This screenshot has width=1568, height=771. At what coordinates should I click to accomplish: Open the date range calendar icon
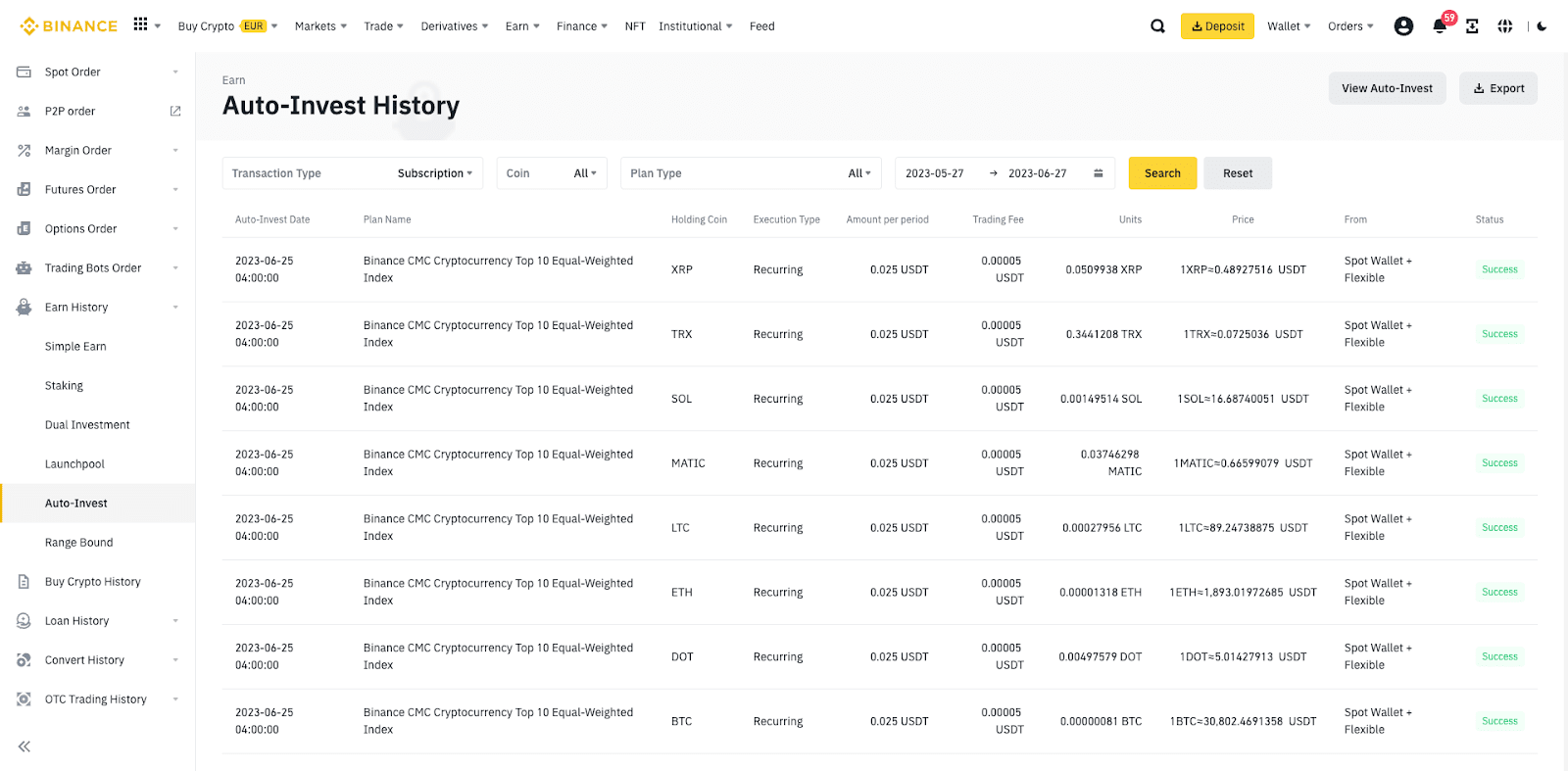click(1099, 173)
